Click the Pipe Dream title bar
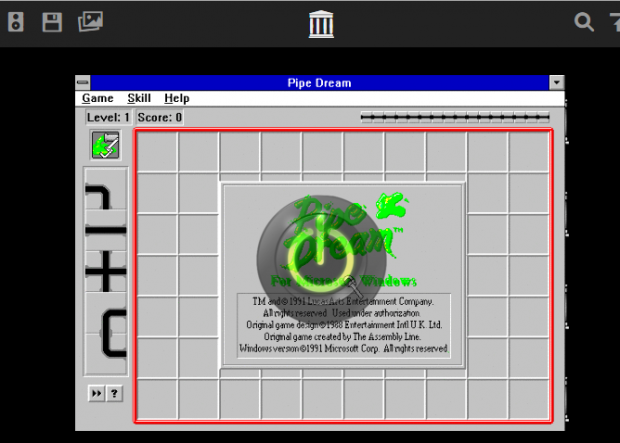 pyautogui.click(x=320, y=83)
